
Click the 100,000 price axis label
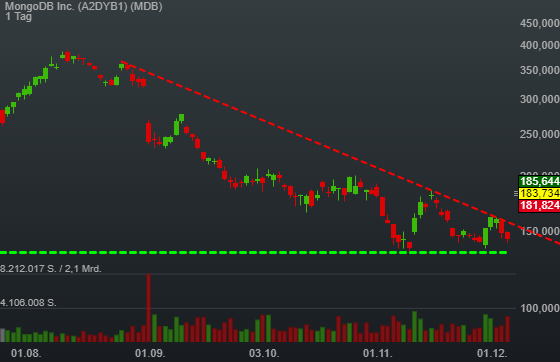(540, 308)
